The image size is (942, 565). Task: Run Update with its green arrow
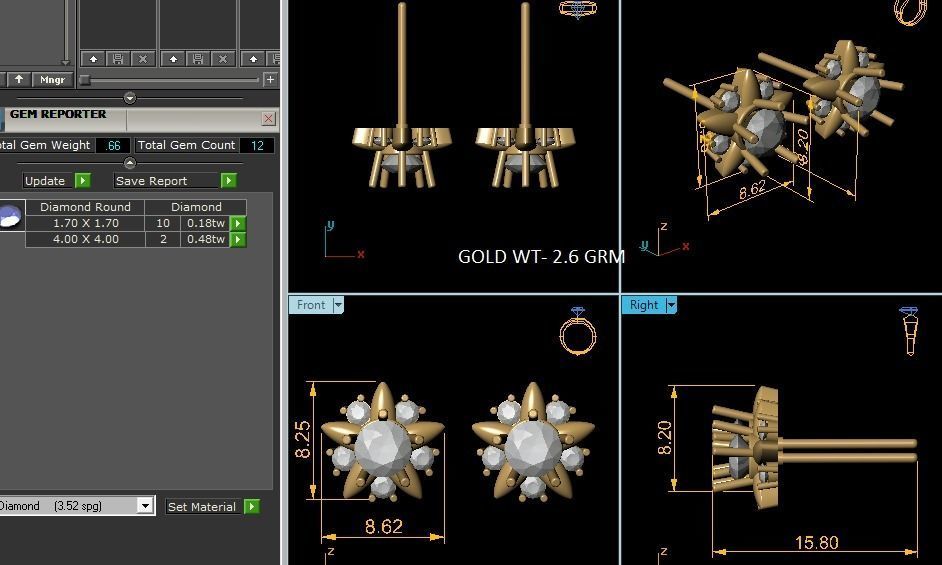82,181
